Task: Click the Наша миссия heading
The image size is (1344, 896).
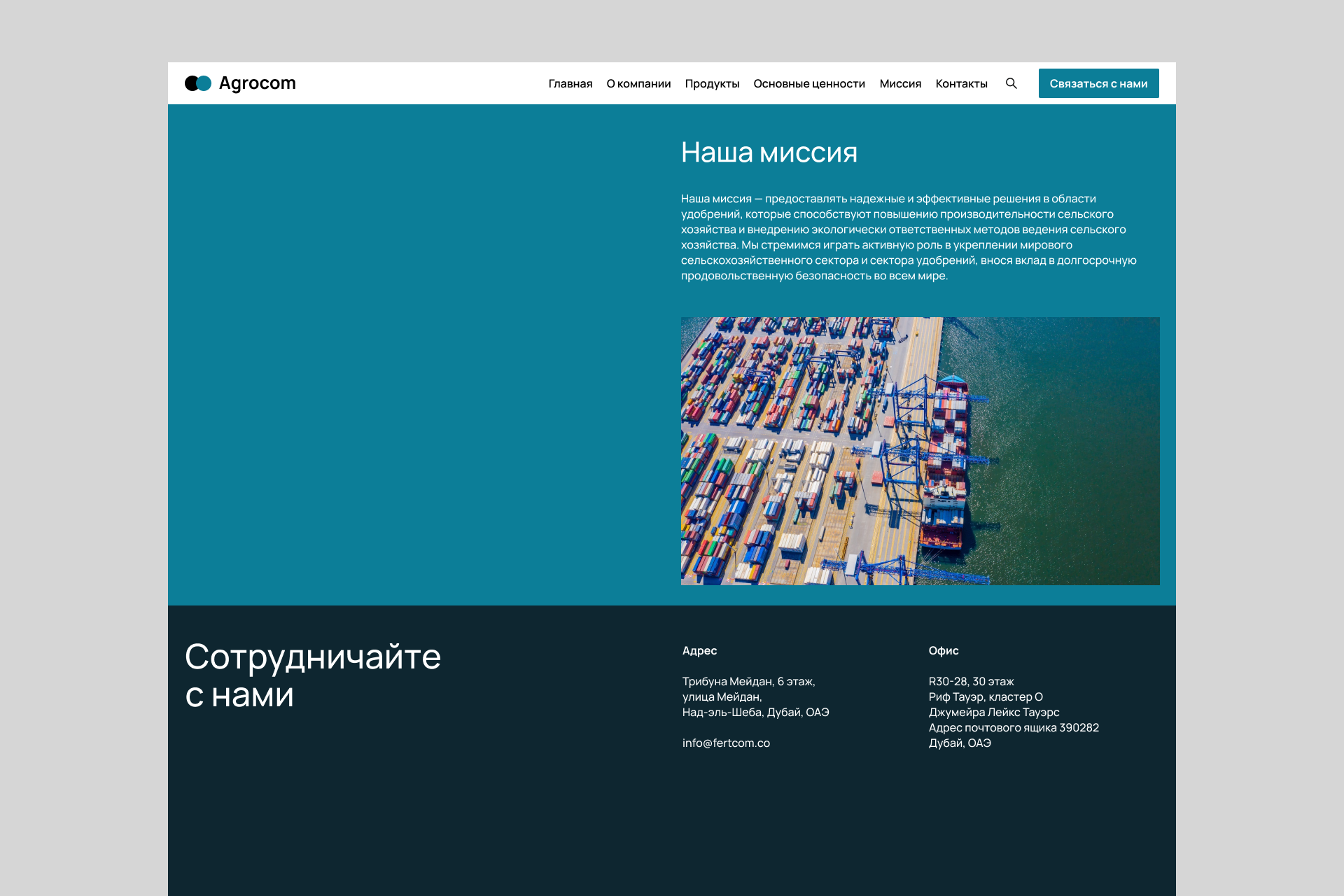Action: click(769, 152)
